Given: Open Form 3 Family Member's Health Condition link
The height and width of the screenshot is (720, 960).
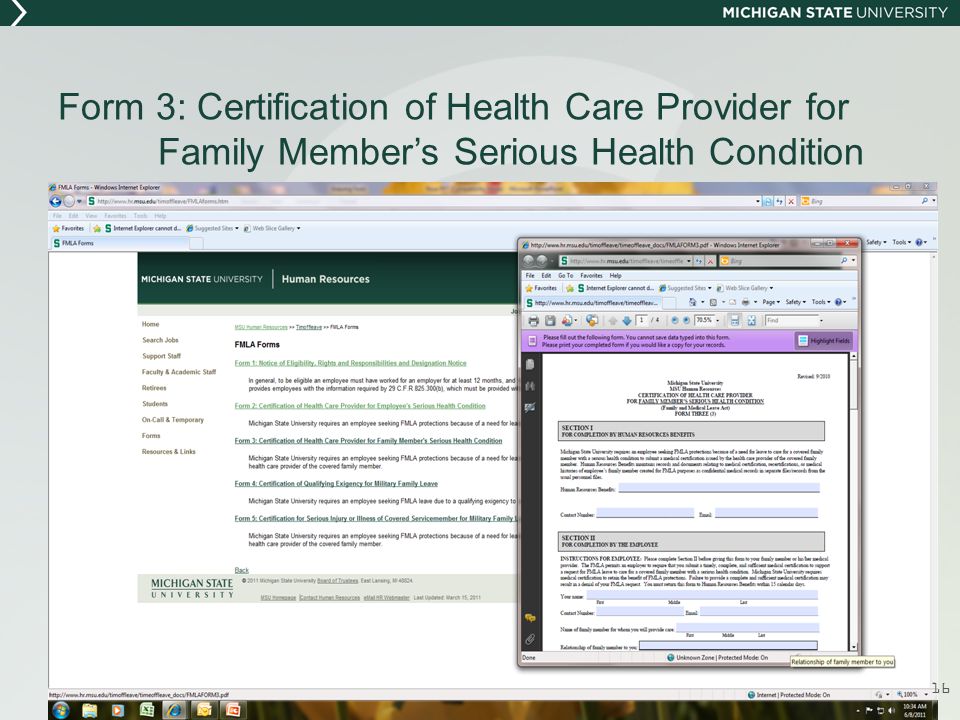Looking at the screenshot, I should pyautogui.click(x=368, y=441).
